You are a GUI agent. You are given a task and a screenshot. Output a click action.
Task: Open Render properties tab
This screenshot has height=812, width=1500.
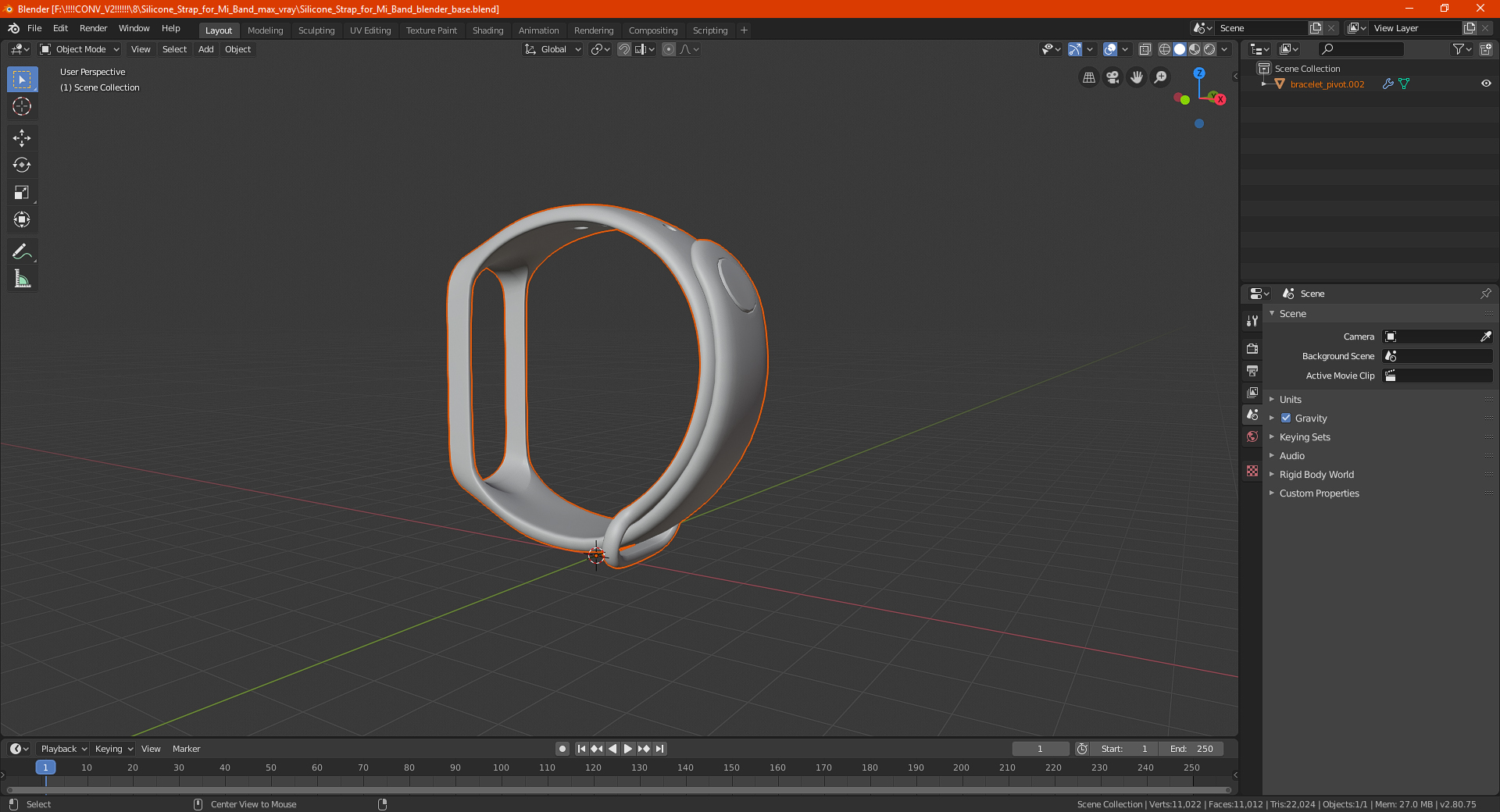coord(1252,348)
